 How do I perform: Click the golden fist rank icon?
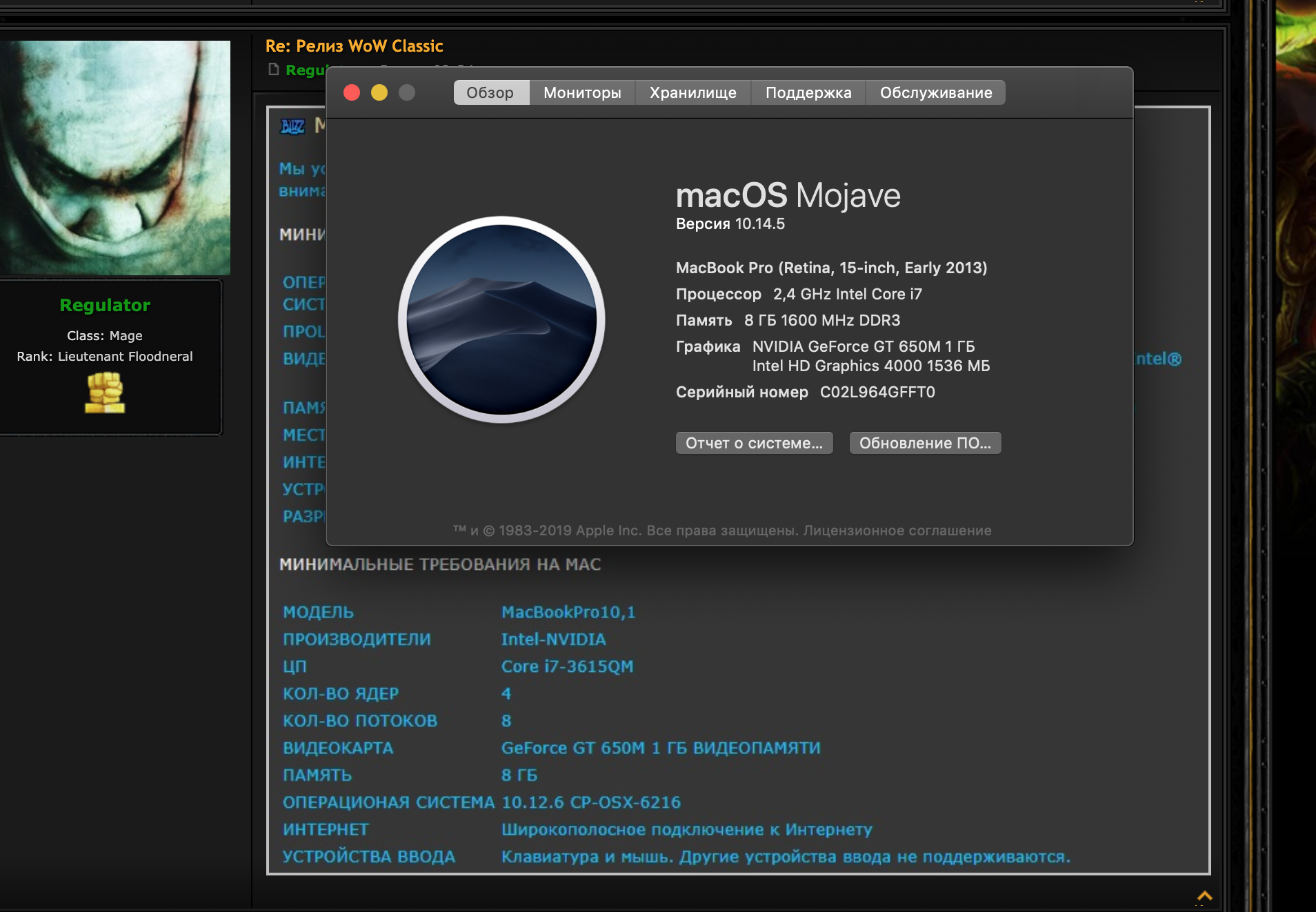point(105,393)
